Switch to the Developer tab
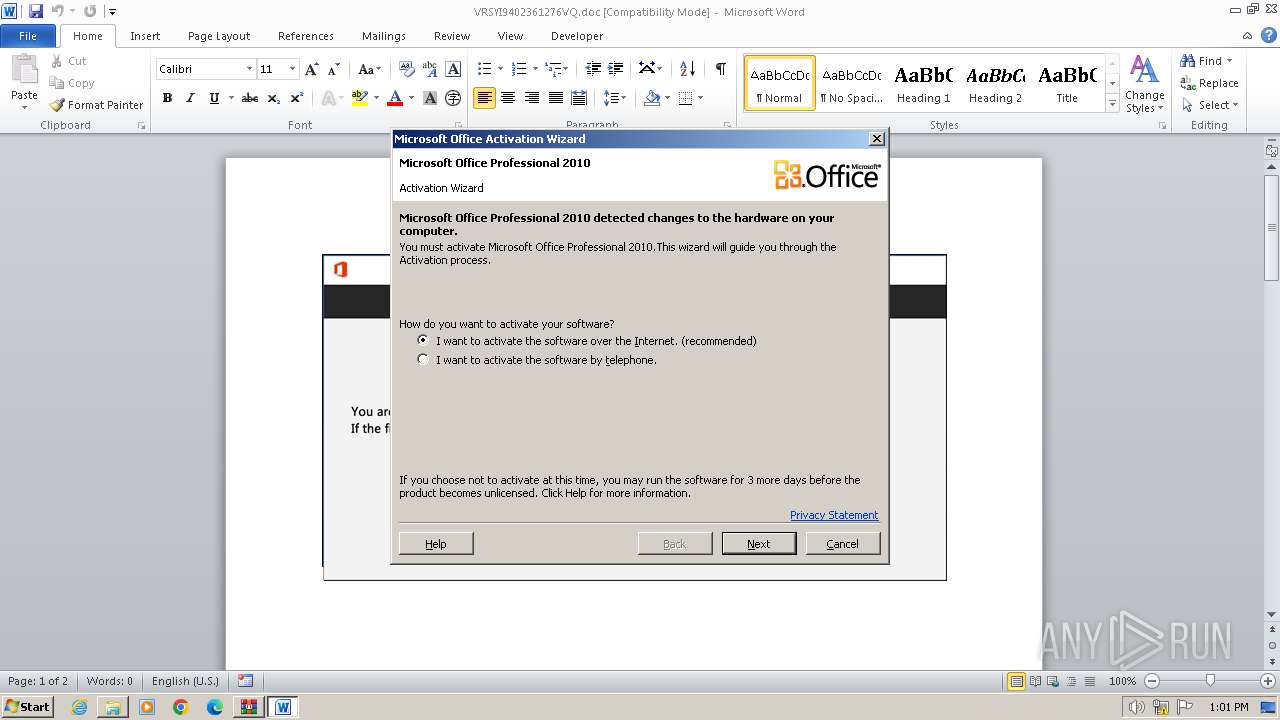 tap(577, 36)
